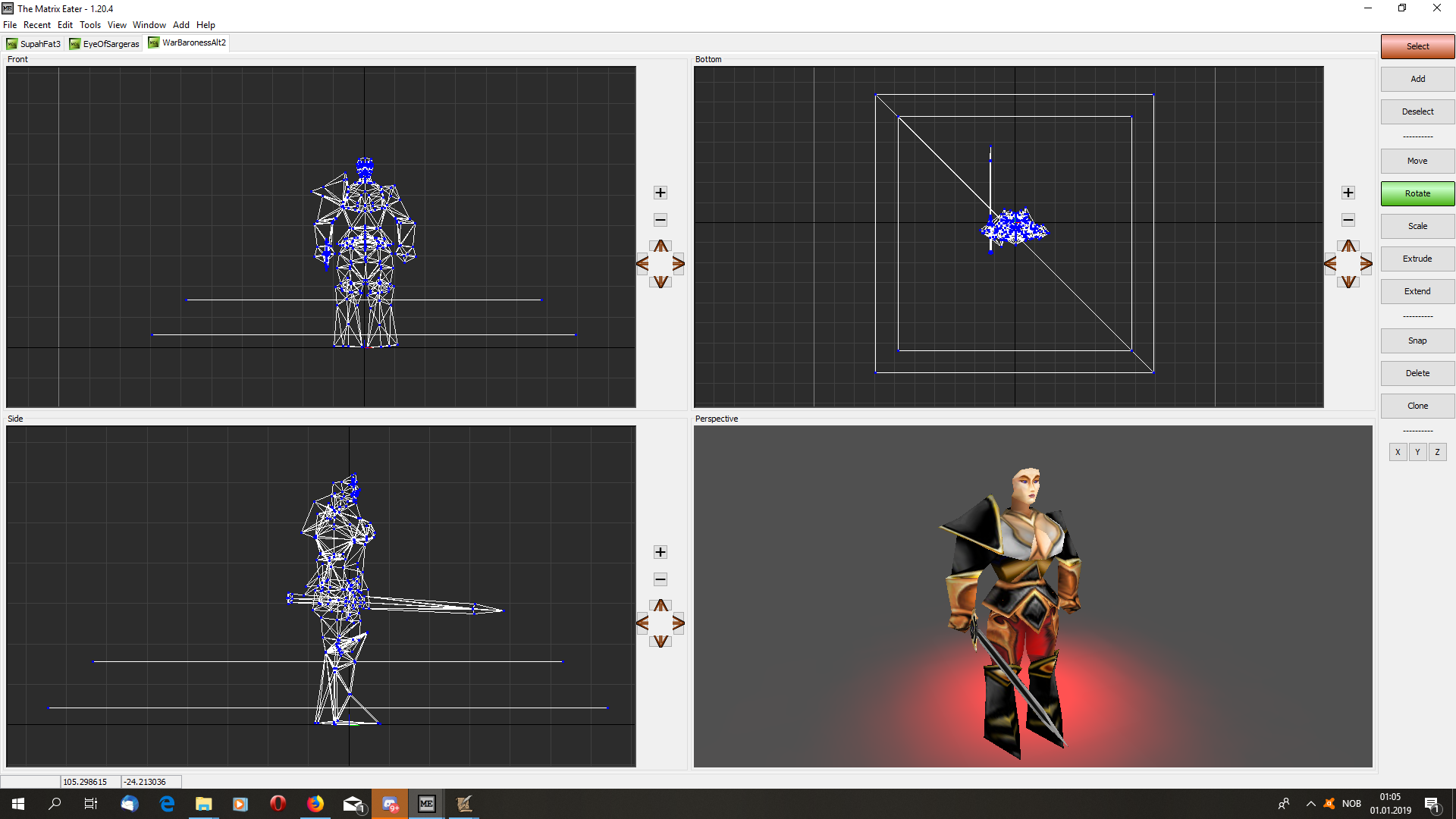Zoom in the Bottom viewport with plus icon
Screen dimensions: 1456x819
tap(1348, 193)
